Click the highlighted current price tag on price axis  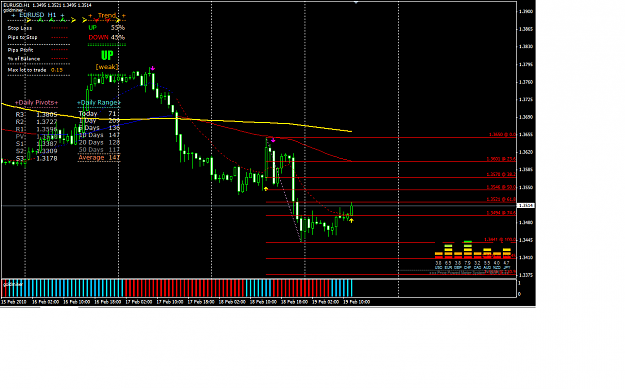pos(526,205)
